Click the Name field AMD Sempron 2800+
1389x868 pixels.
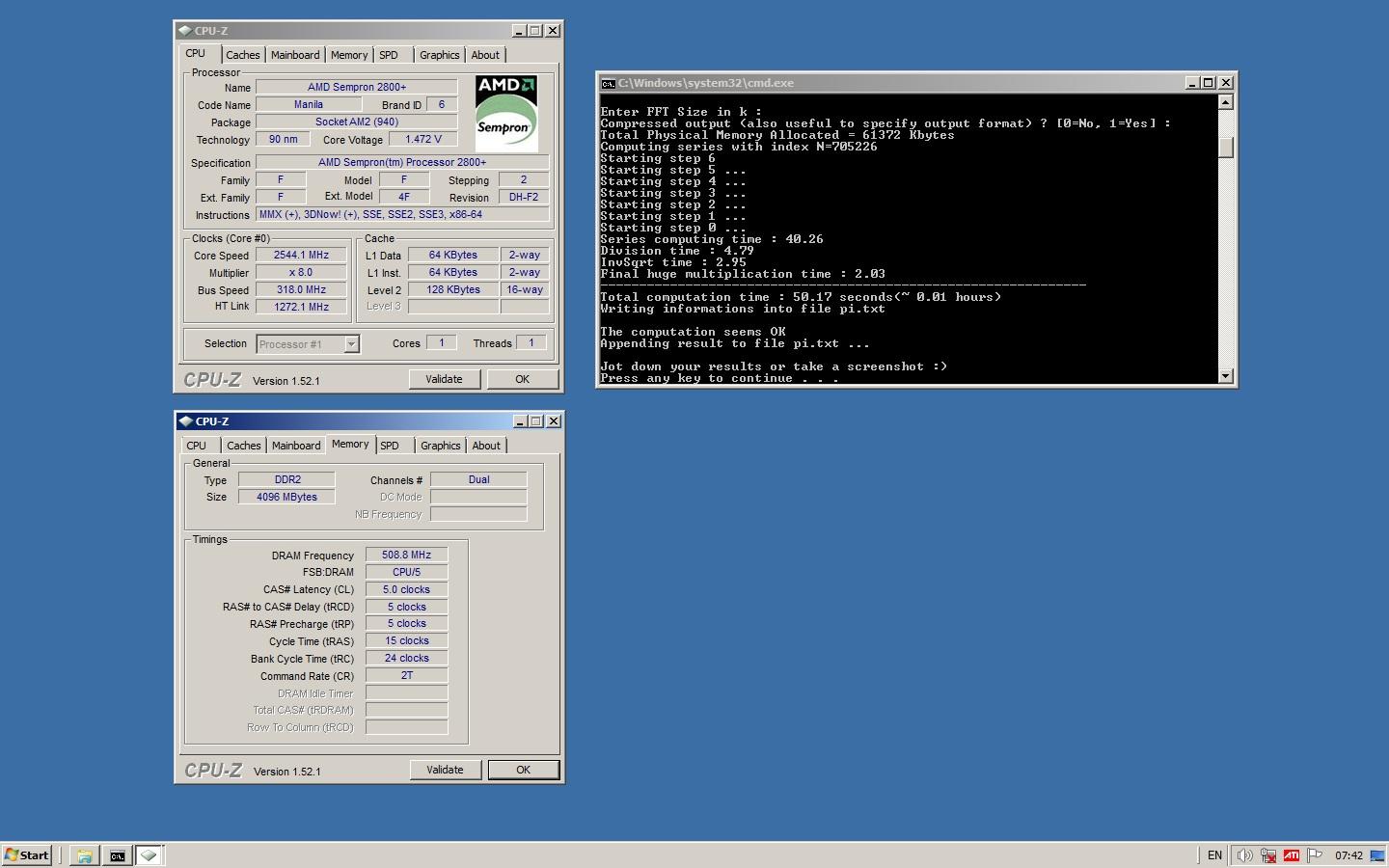pos(357,87)
